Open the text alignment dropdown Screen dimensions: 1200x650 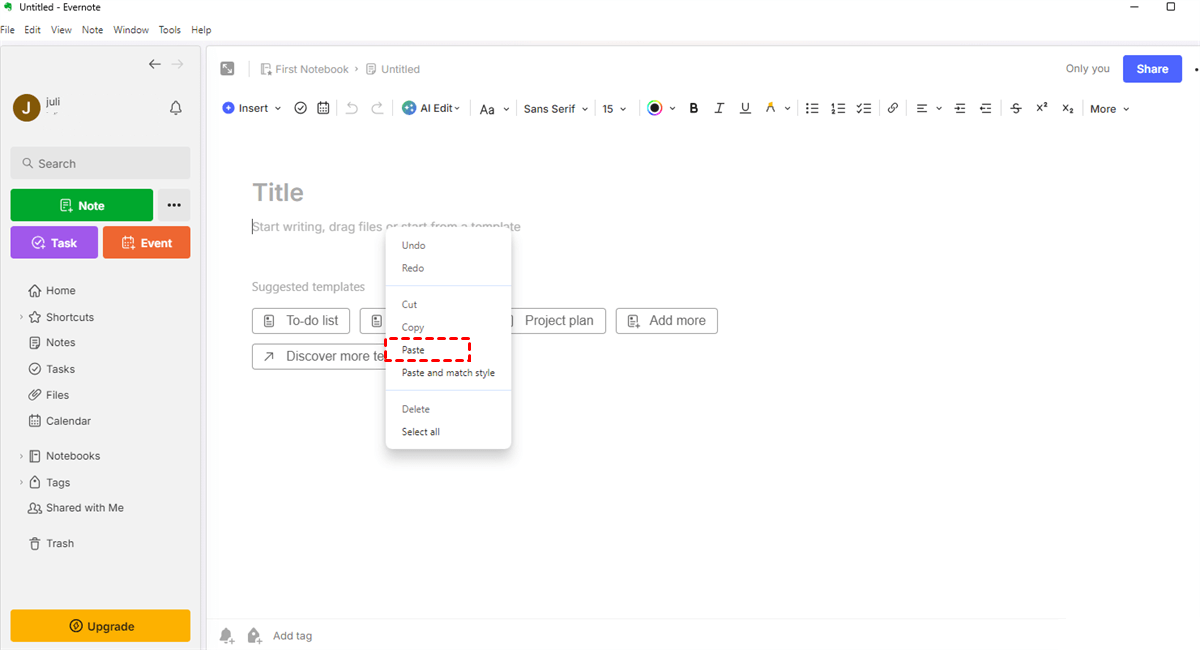[928, 108]
